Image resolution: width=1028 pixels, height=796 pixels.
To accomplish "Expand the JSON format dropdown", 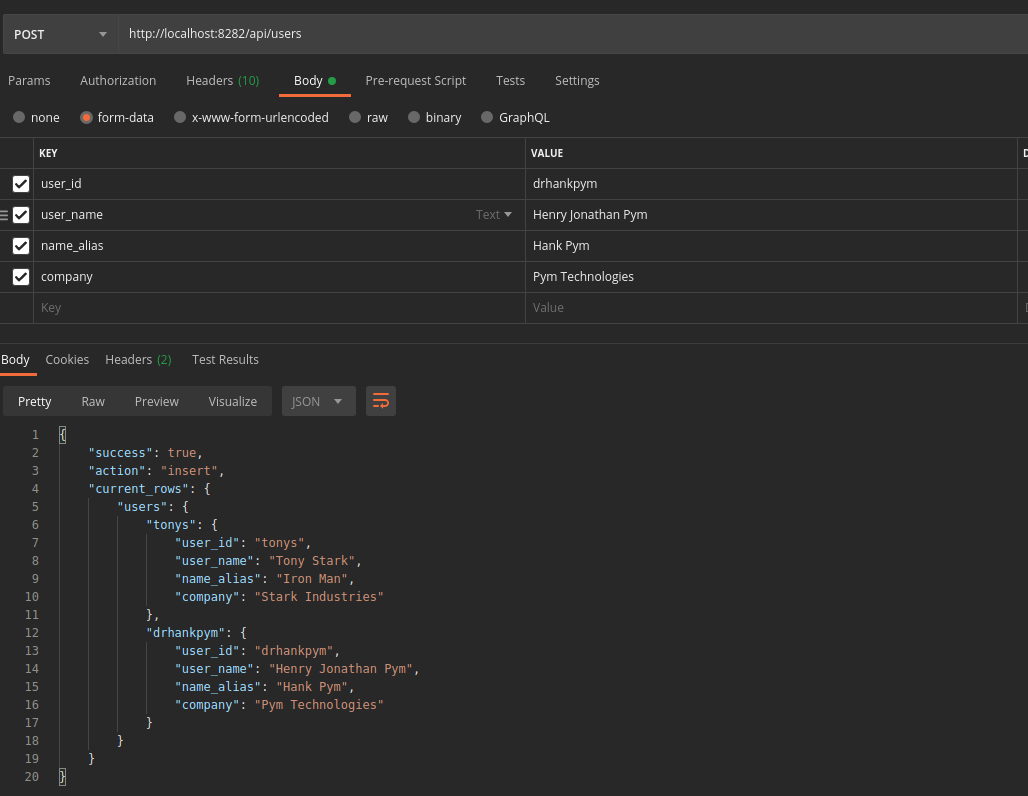I will click(318, 401).
